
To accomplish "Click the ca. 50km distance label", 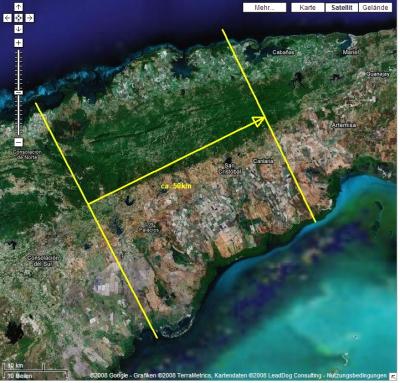I will coord(176,186).
